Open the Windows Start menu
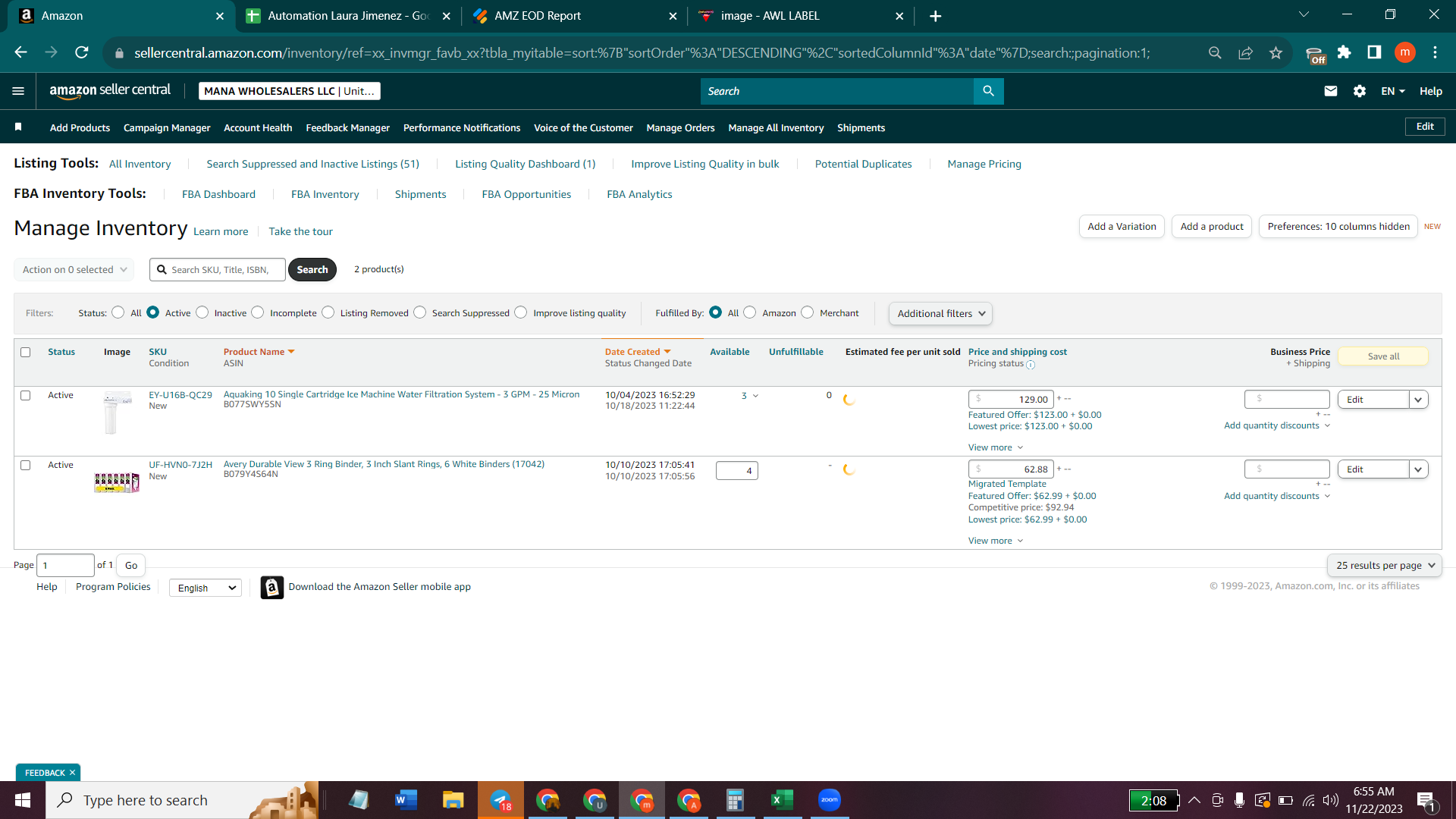The width and height of the screenshot is (1456, 819). pos(23,800)
